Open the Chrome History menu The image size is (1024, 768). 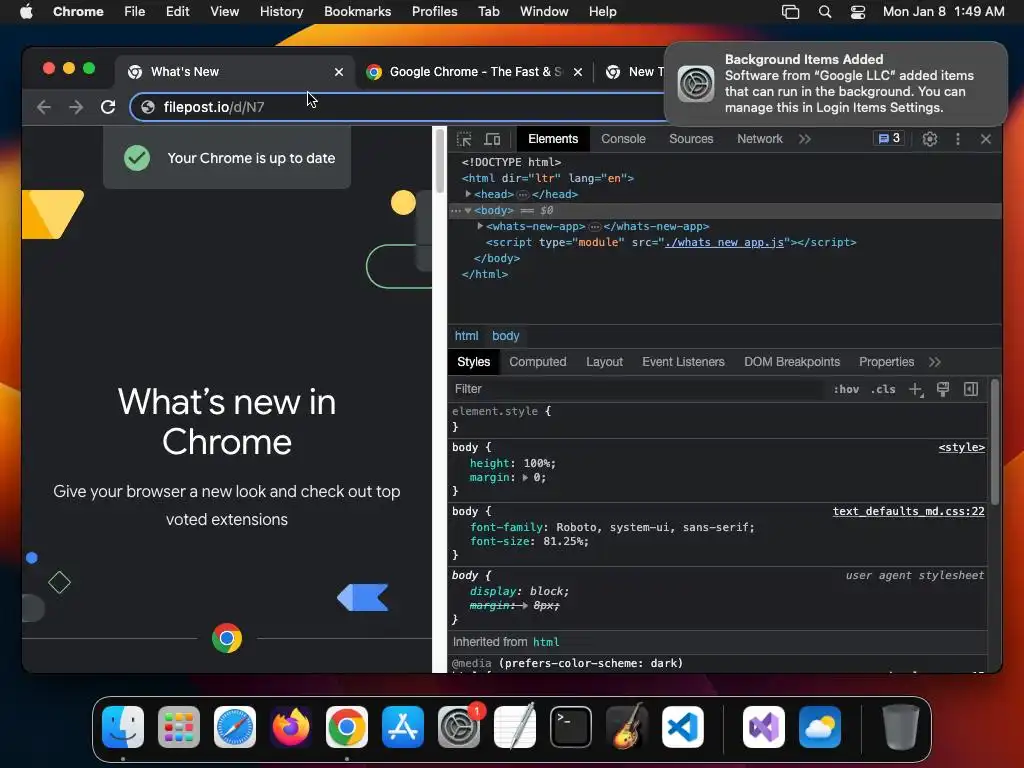click(x=281, y=12)
